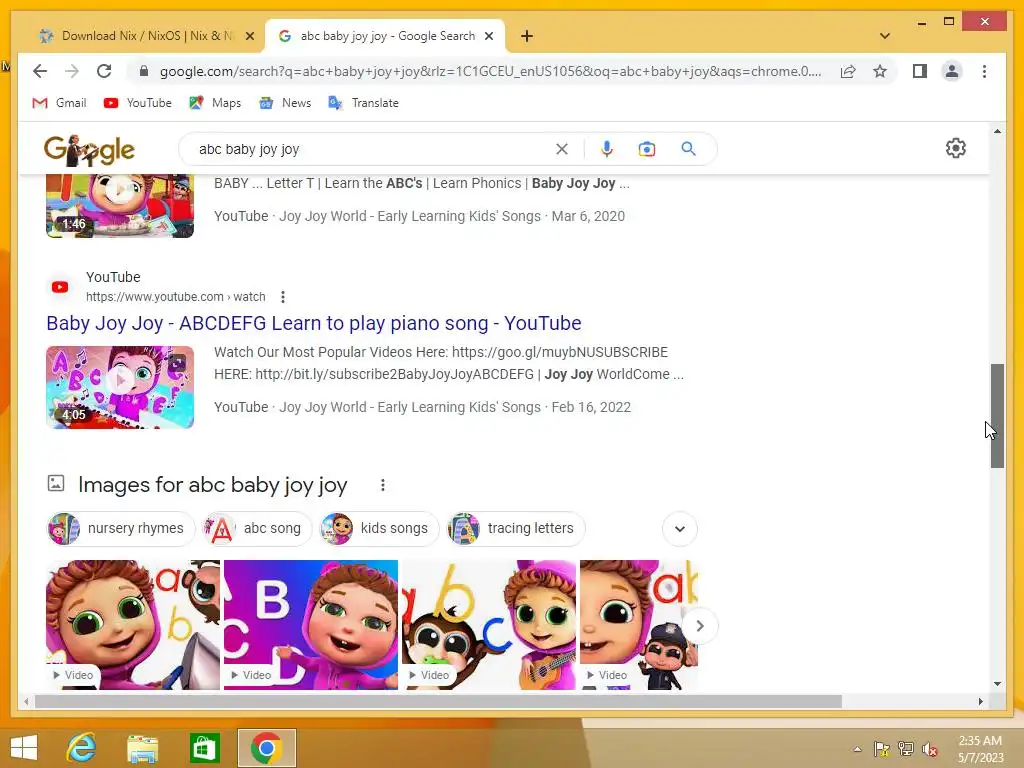Open Chrome side panel

click(920, 71)
